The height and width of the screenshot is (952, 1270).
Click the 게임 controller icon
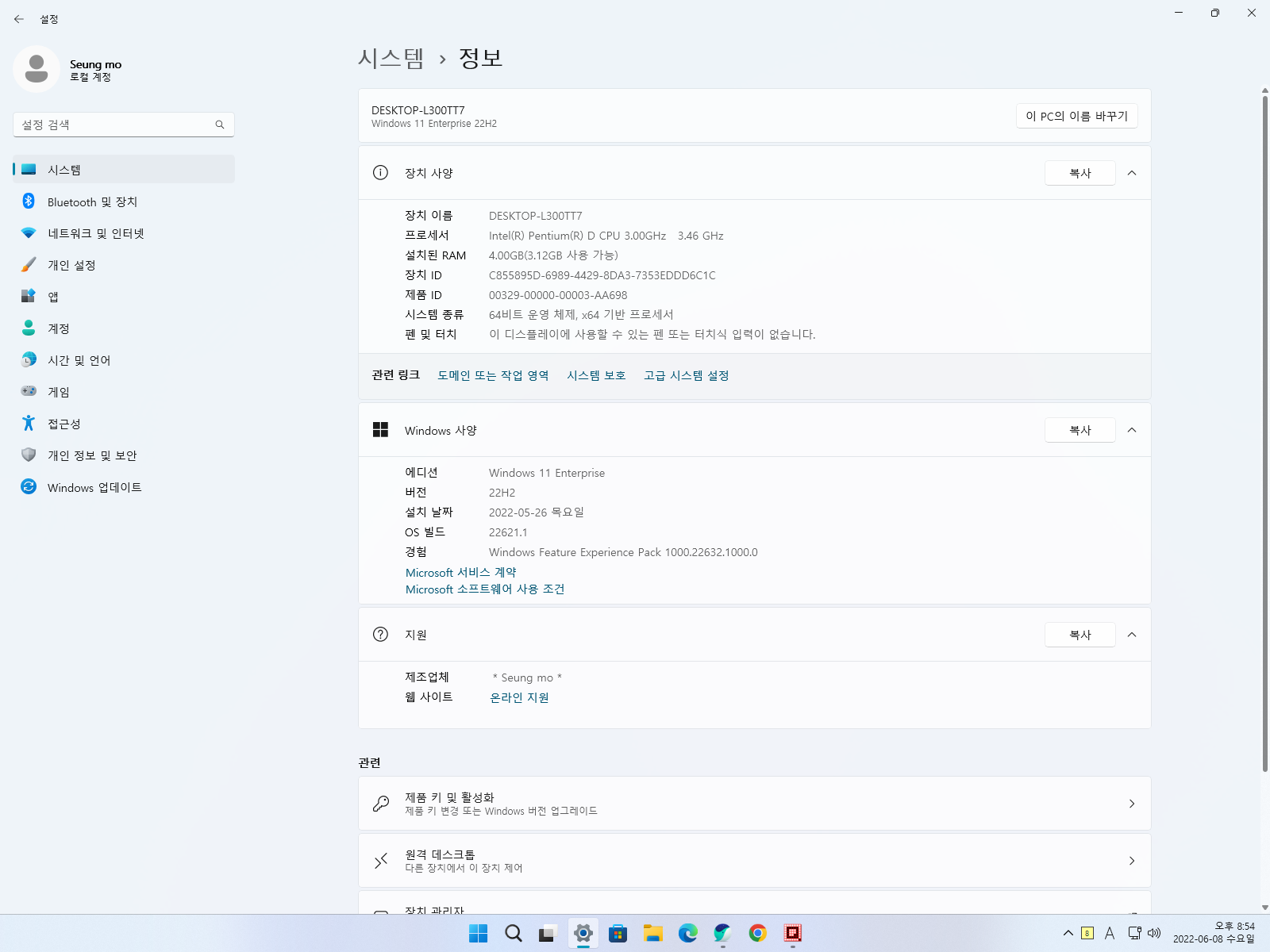pos(29,391)
